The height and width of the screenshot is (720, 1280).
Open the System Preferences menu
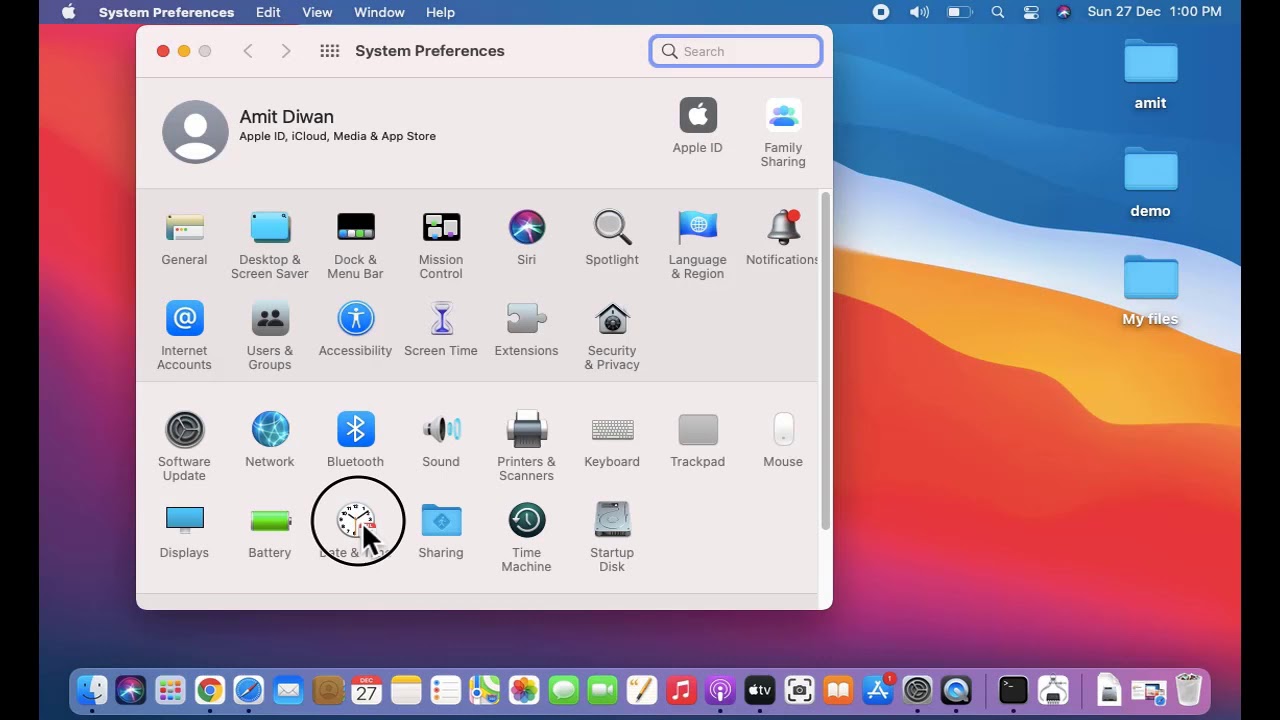pos(166,12)
